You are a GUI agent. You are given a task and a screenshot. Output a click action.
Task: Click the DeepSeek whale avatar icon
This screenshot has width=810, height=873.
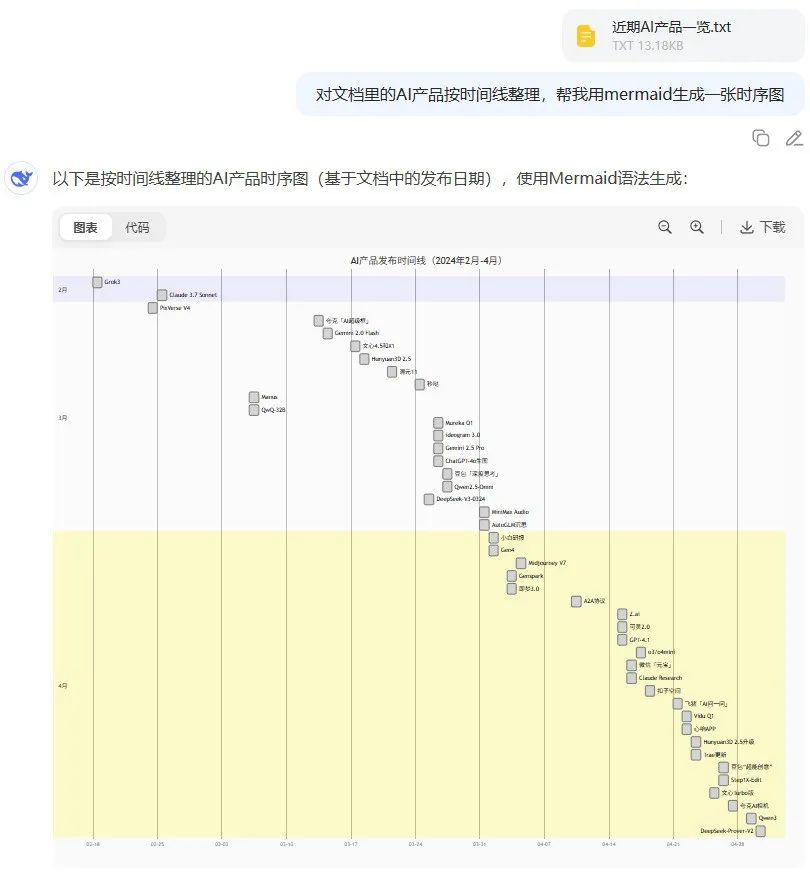pos(21,179)
